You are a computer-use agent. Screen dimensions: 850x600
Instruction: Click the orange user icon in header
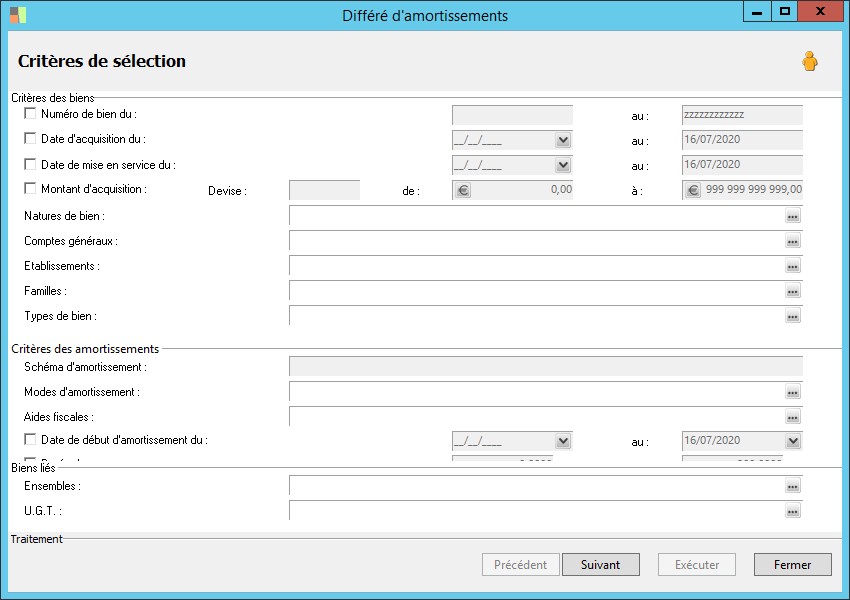809,62
